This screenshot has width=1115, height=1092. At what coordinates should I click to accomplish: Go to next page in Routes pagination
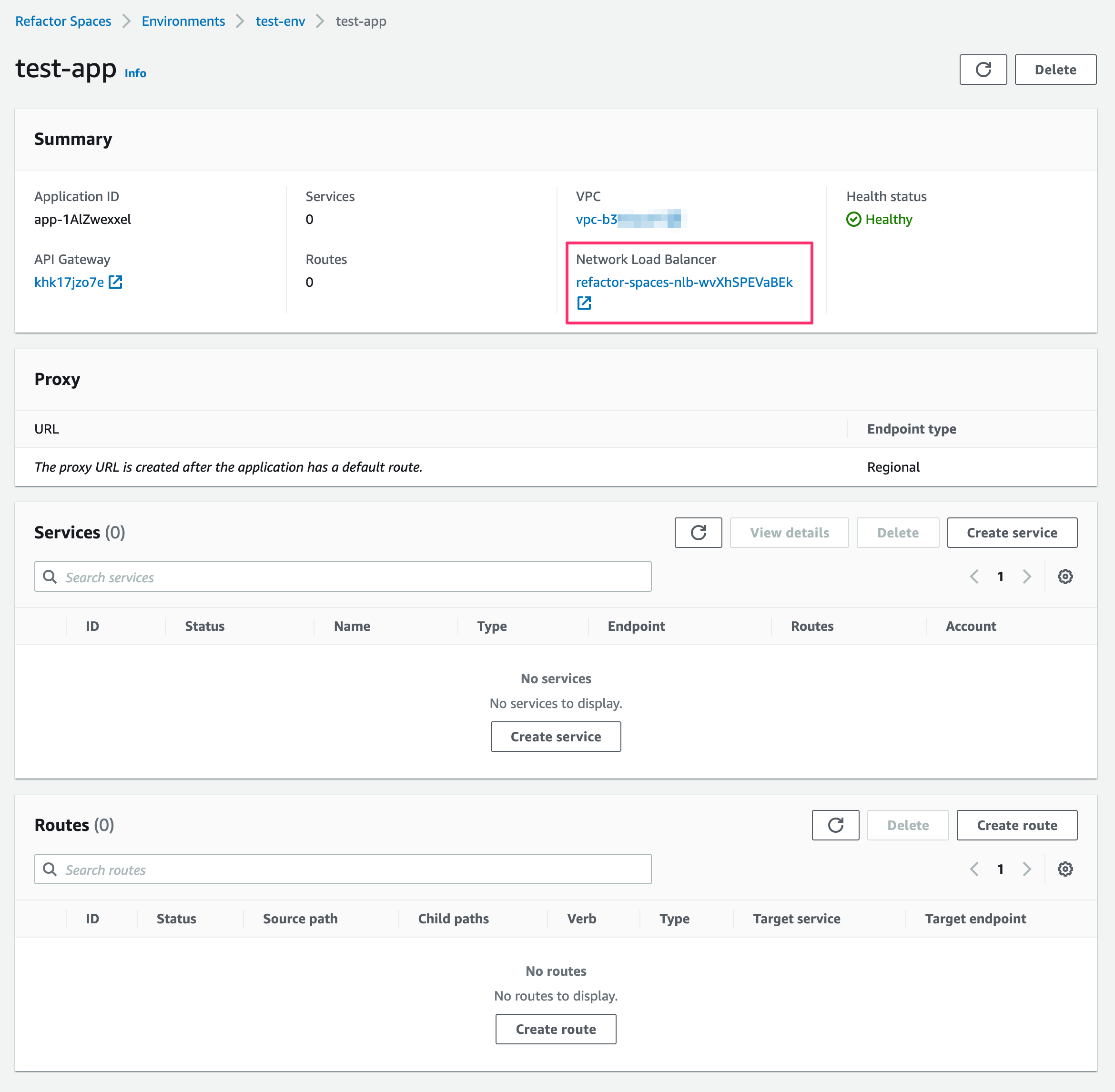click(x=1026, y=869)
